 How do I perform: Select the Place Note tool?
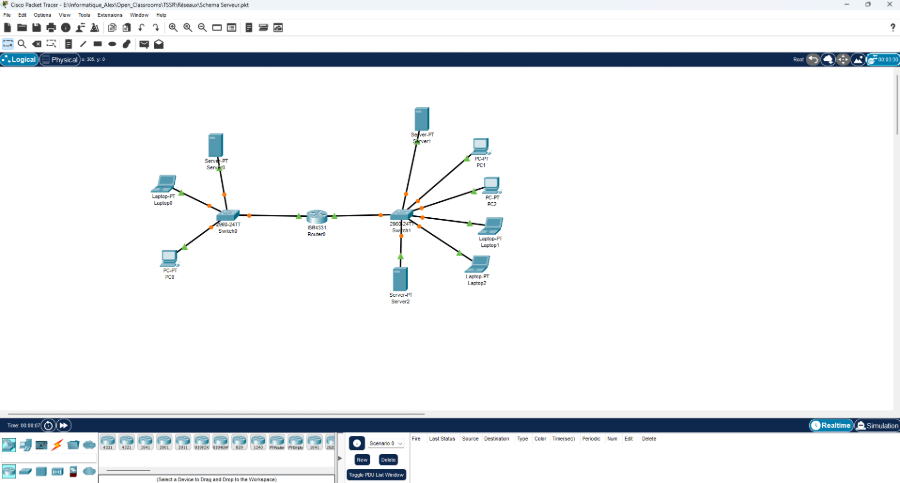pyautogui.click(x=68, y=44)
